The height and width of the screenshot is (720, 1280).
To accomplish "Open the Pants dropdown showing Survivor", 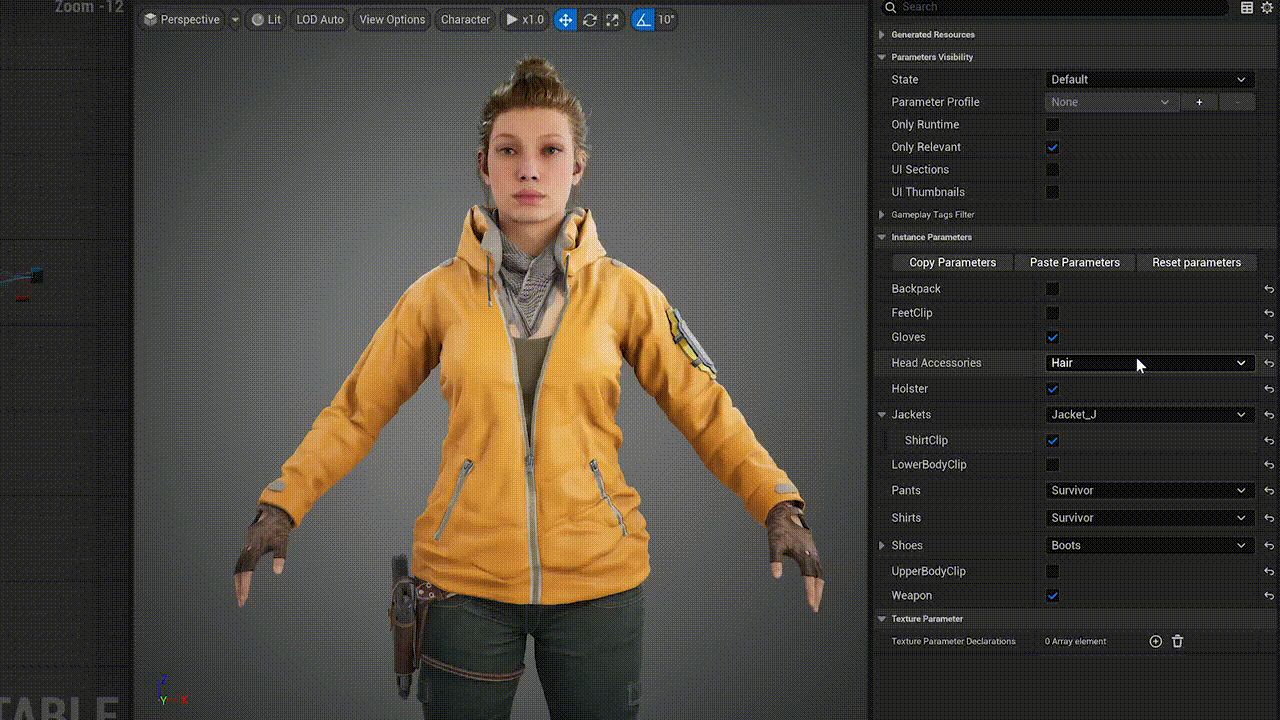I will 1149,491.
